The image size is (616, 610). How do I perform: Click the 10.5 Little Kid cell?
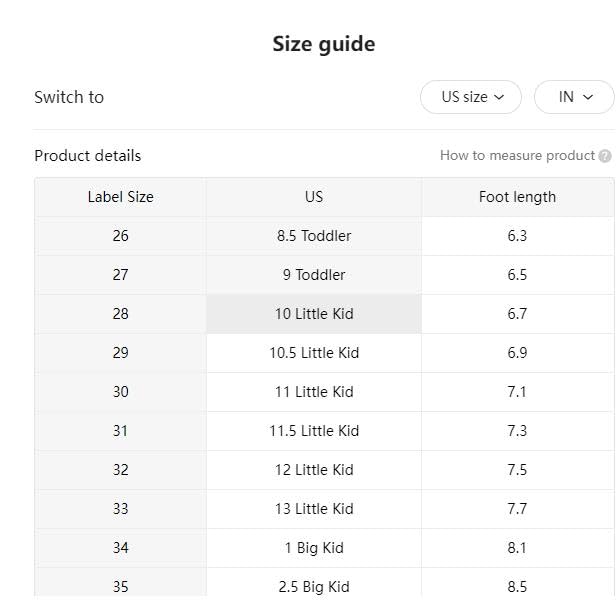[314, 353]
